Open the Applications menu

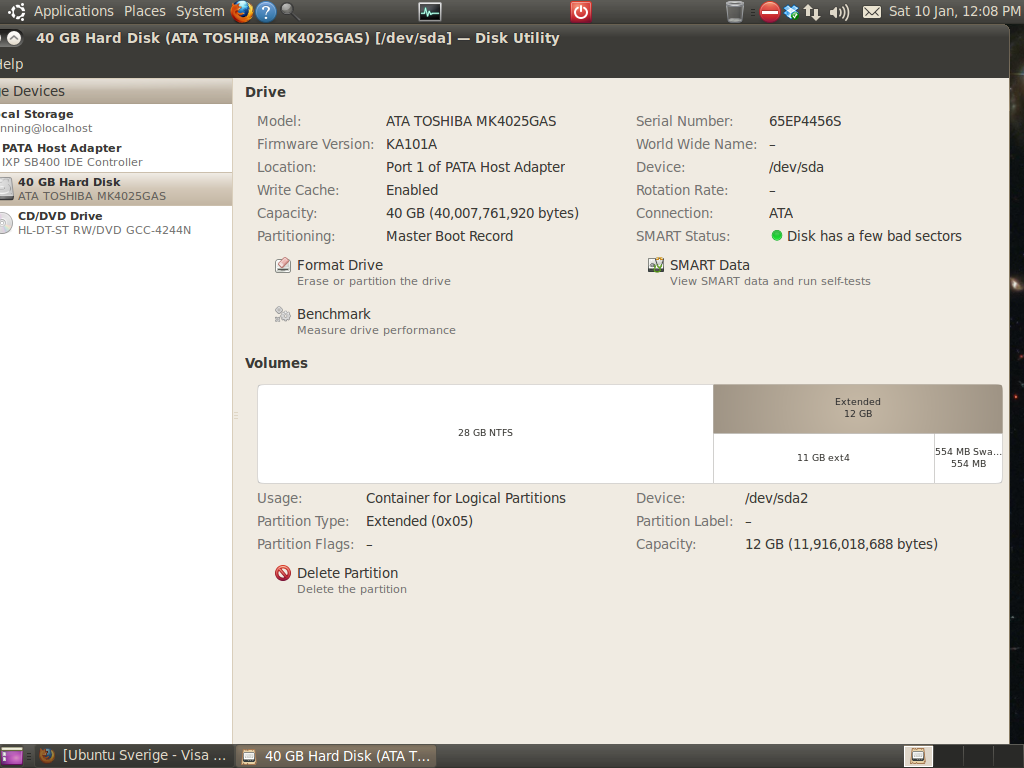pyautogui.click(x=73, y=11)
